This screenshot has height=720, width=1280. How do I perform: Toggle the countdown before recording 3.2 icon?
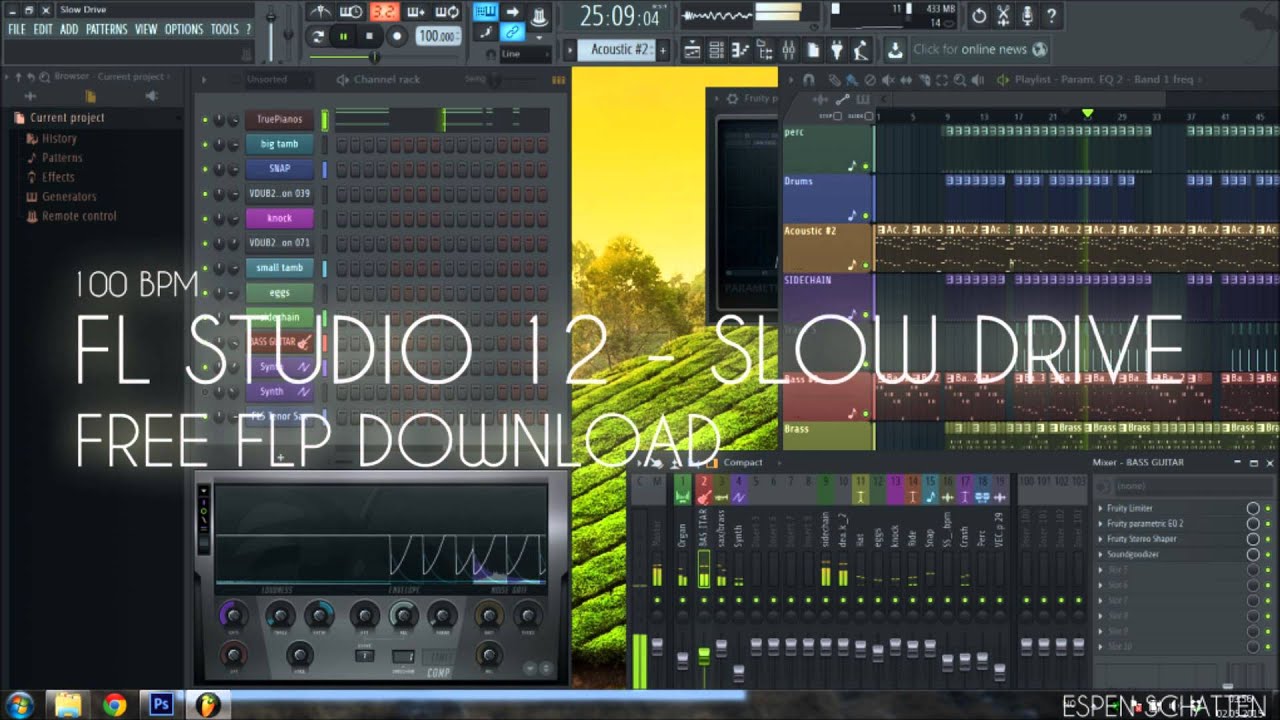pos(384,12)
